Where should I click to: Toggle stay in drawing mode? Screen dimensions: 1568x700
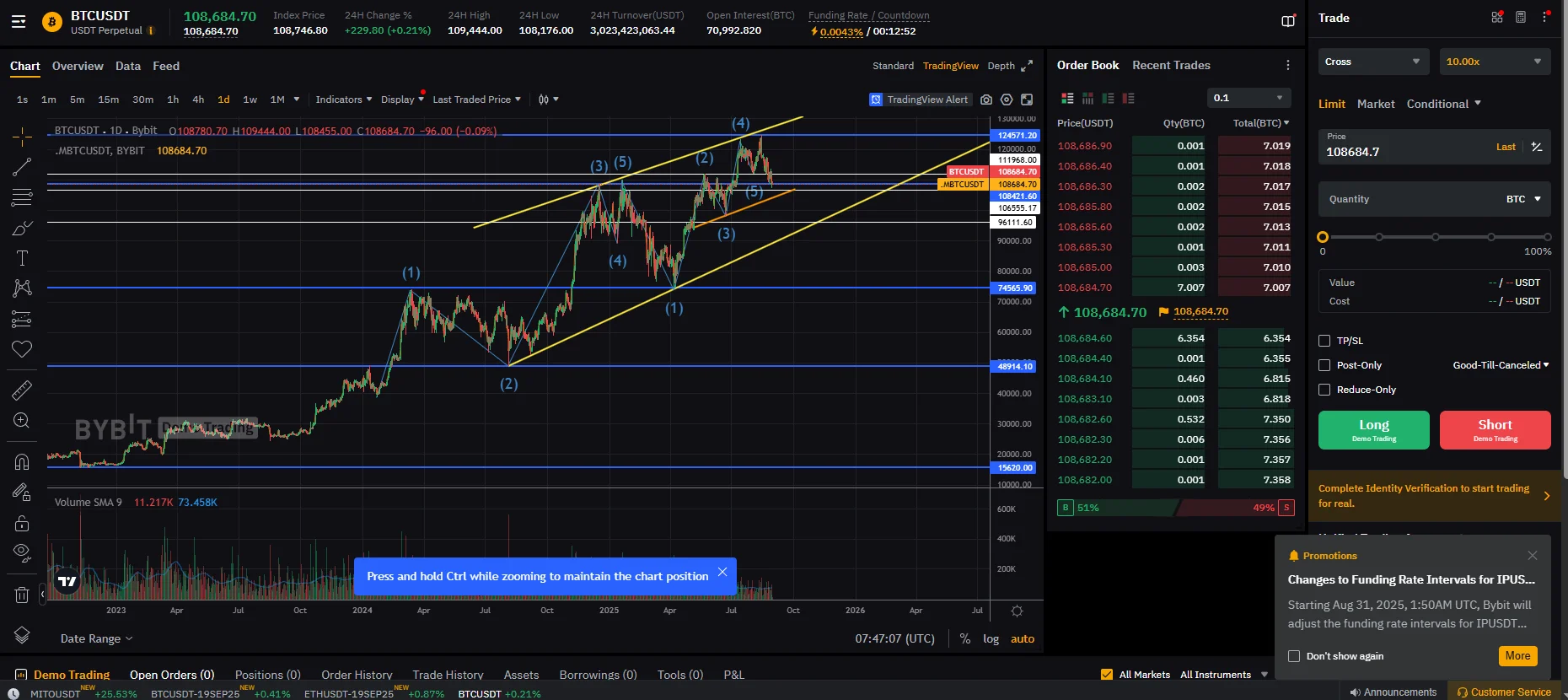click(22, 493)
